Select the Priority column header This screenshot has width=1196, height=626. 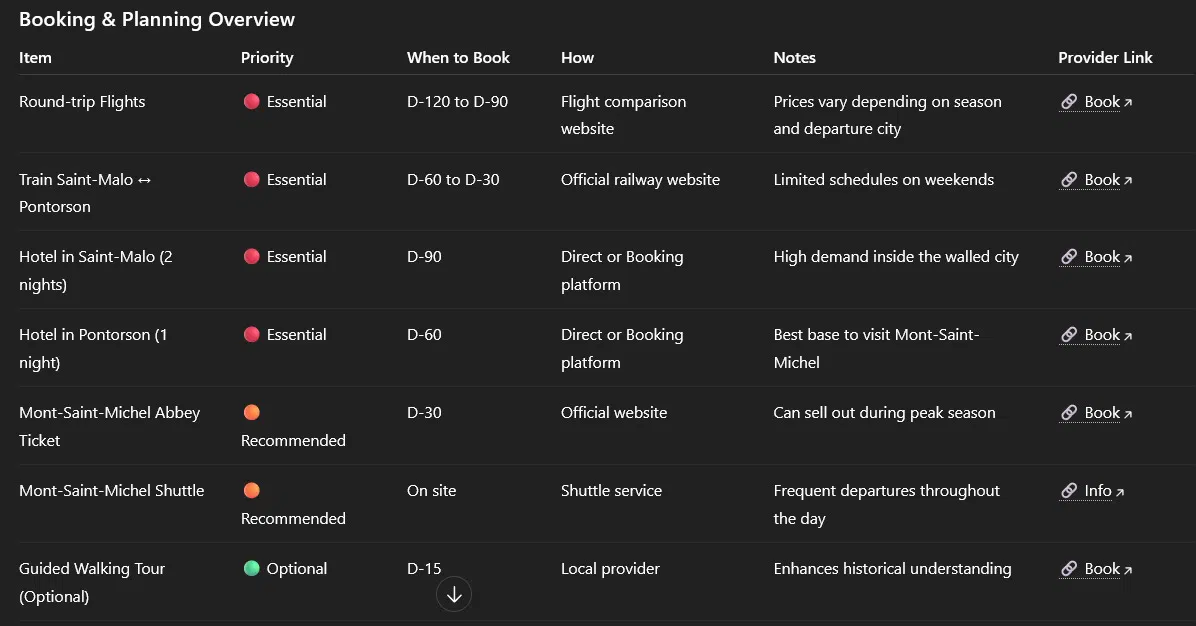click(x=267, y=57)
